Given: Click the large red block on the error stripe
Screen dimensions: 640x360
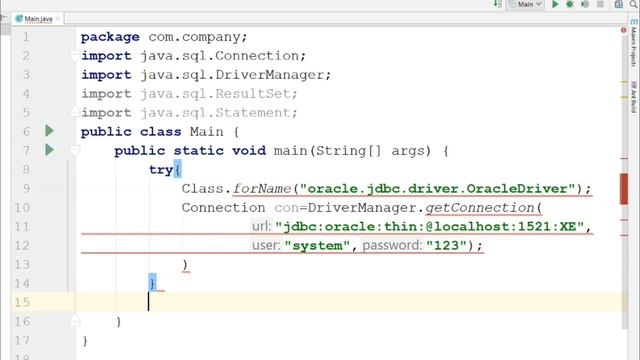Looking at the screenshot, I should pos(624,189).
